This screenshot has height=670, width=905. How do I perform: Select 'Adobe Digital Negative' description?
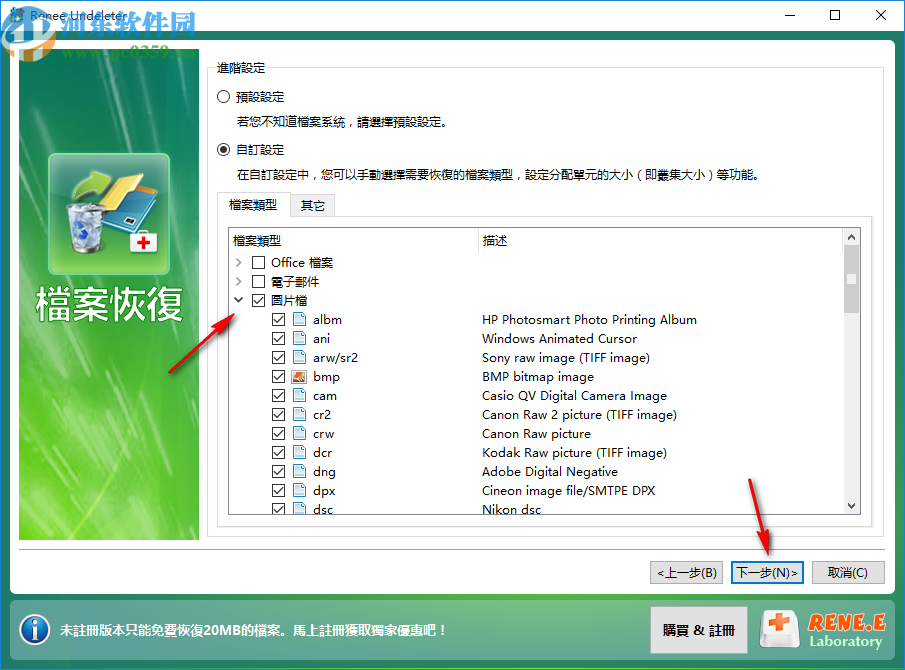(550, 471)
